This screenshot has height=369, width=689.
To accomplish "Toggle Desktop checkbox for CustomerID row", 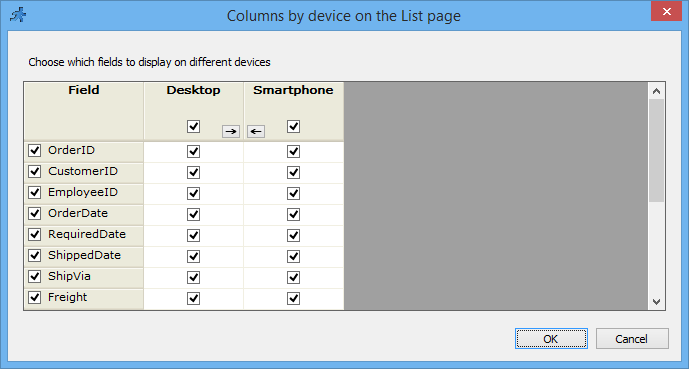I will coord(193,173).
